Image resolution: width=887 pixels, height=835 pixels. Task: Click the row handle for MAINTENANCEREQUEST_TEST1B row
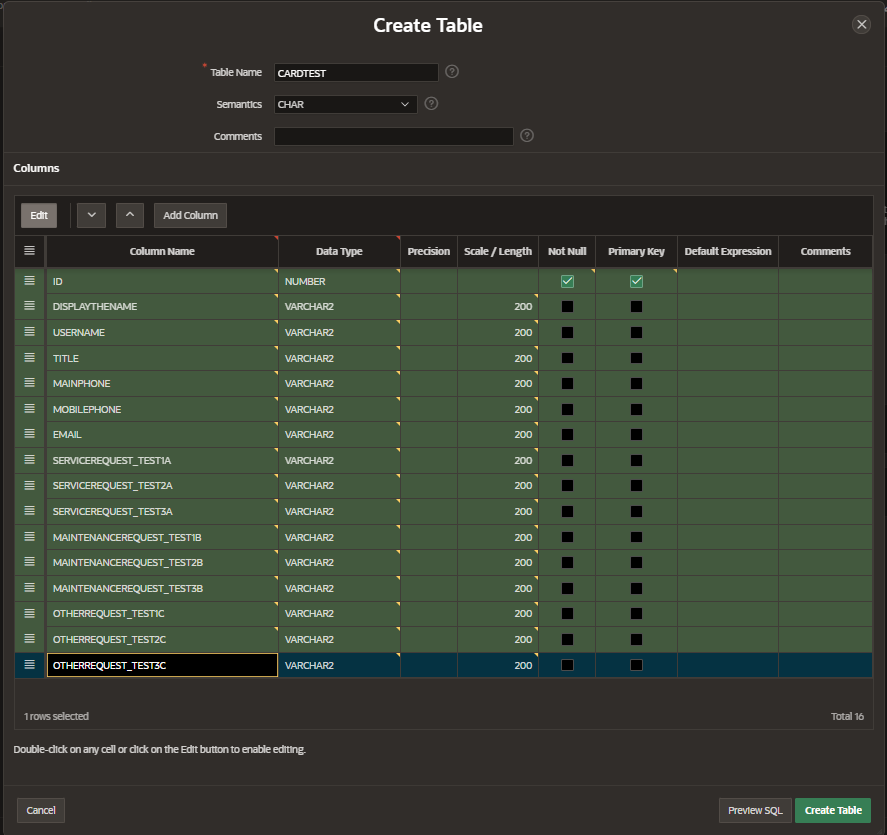[x=29, y=537]
